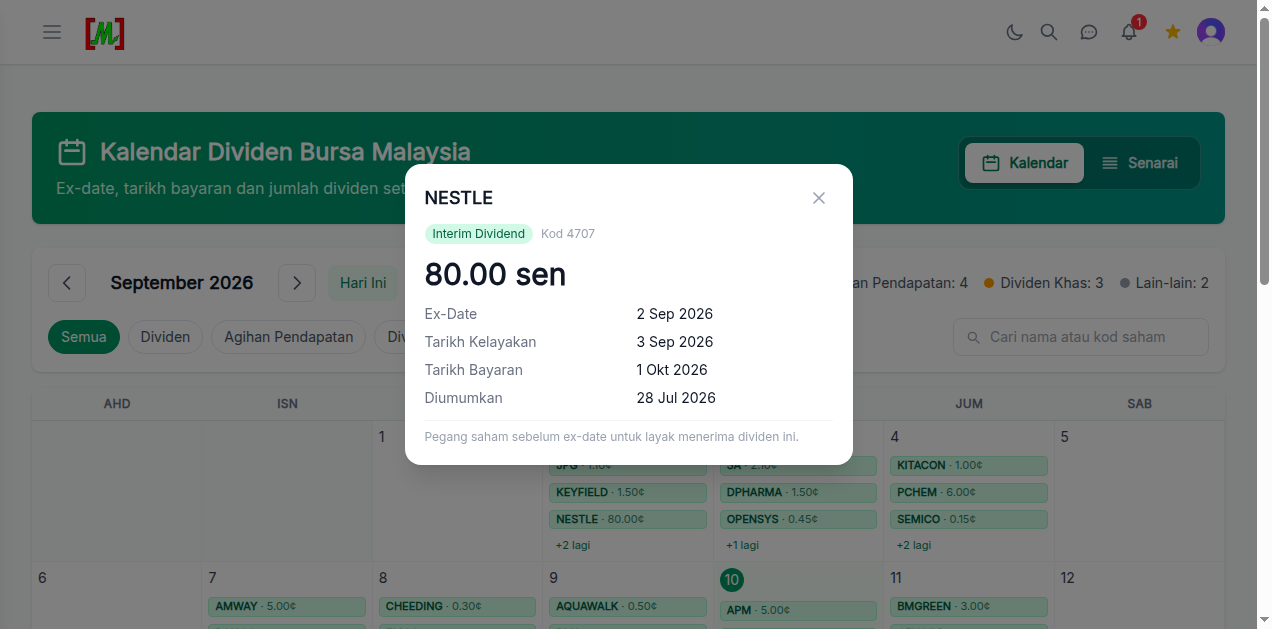The width and height of the screenshot is (1272, 629).
Task: Focus the stock name search field
Action: pyautogui.click(x=1081, y=337)
